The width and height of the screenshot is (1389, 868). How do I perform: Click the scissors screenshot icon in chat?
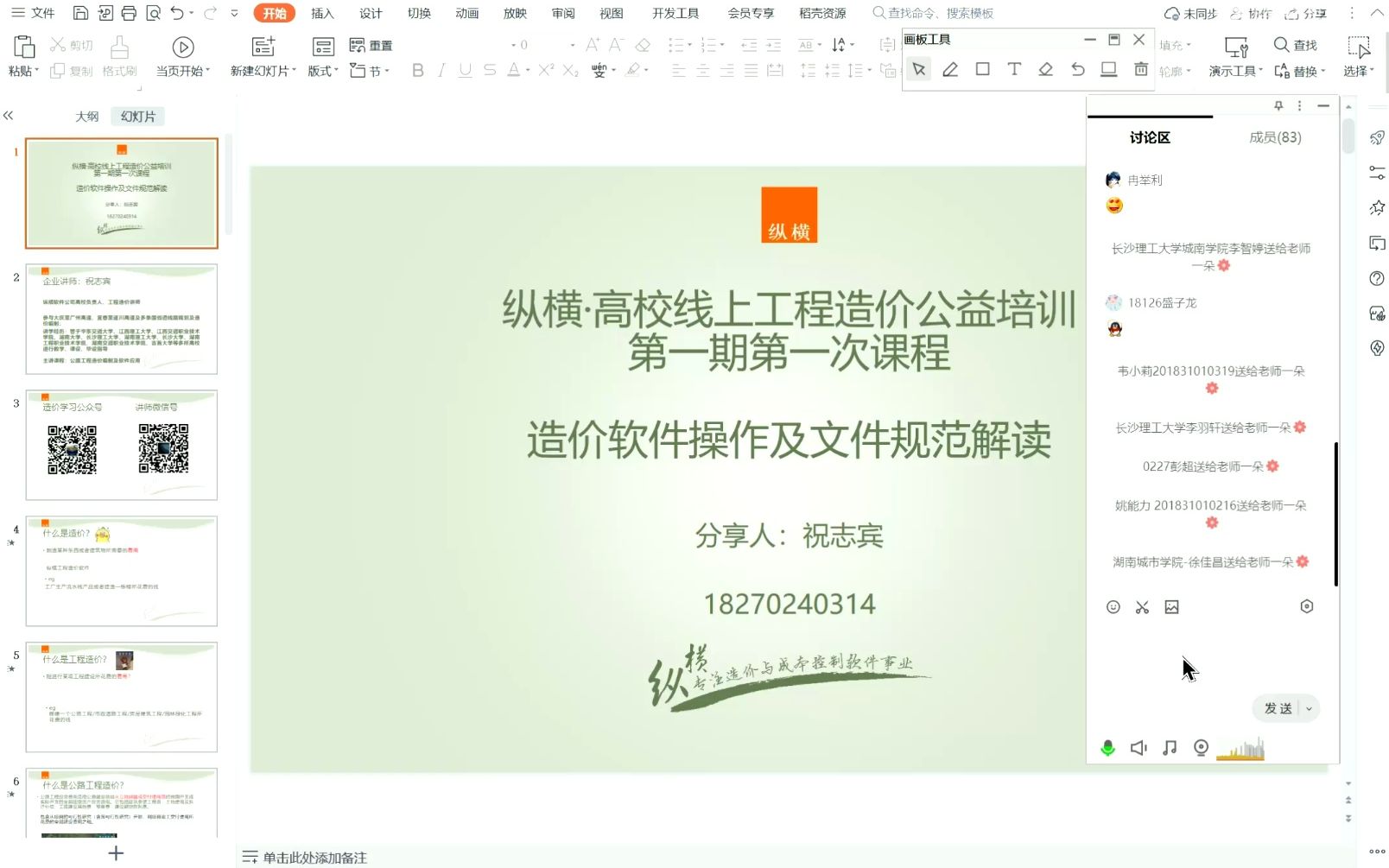click(x=1142, y=607)
